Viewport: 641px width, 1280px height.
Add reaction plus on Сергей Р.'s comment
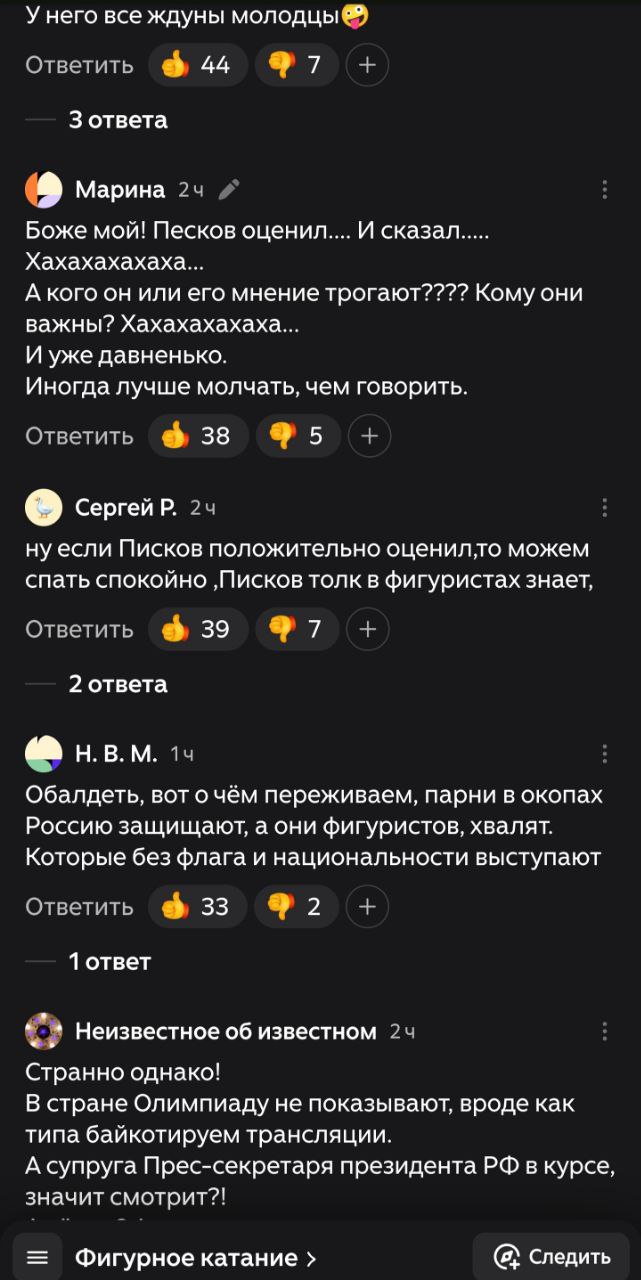(367, 629)
